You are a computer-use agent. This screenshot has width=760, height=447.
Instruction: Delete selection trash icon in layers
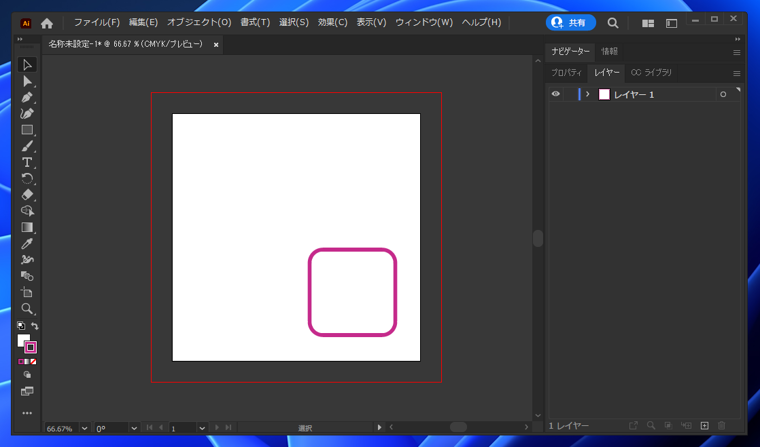722,426
